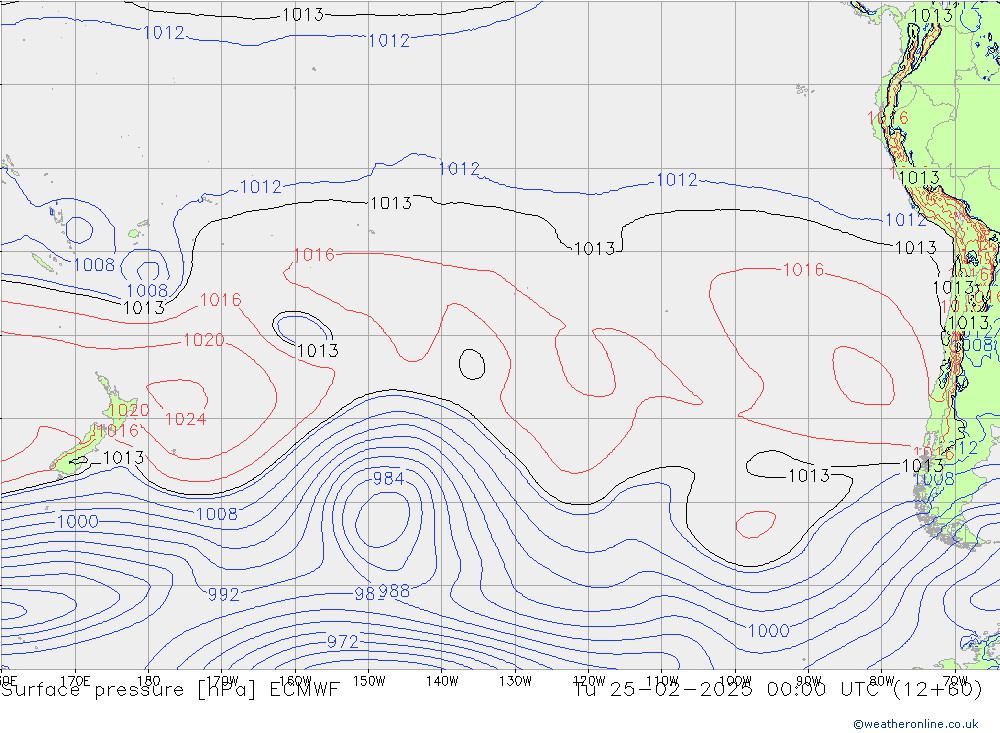This screenshot has height=733, width=1000.
Task: Click the 160W longitude label
Action: tap(295, 681)
